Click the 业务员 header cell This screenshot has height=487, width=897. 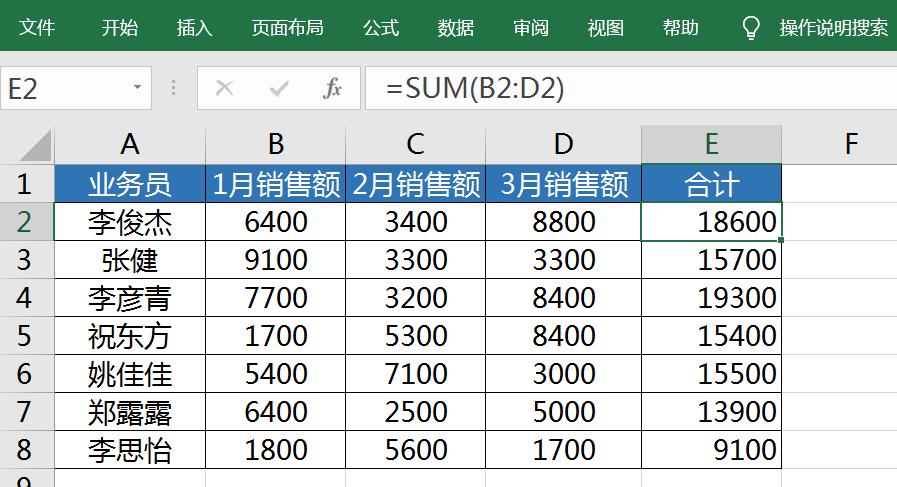tap(130, 184)
